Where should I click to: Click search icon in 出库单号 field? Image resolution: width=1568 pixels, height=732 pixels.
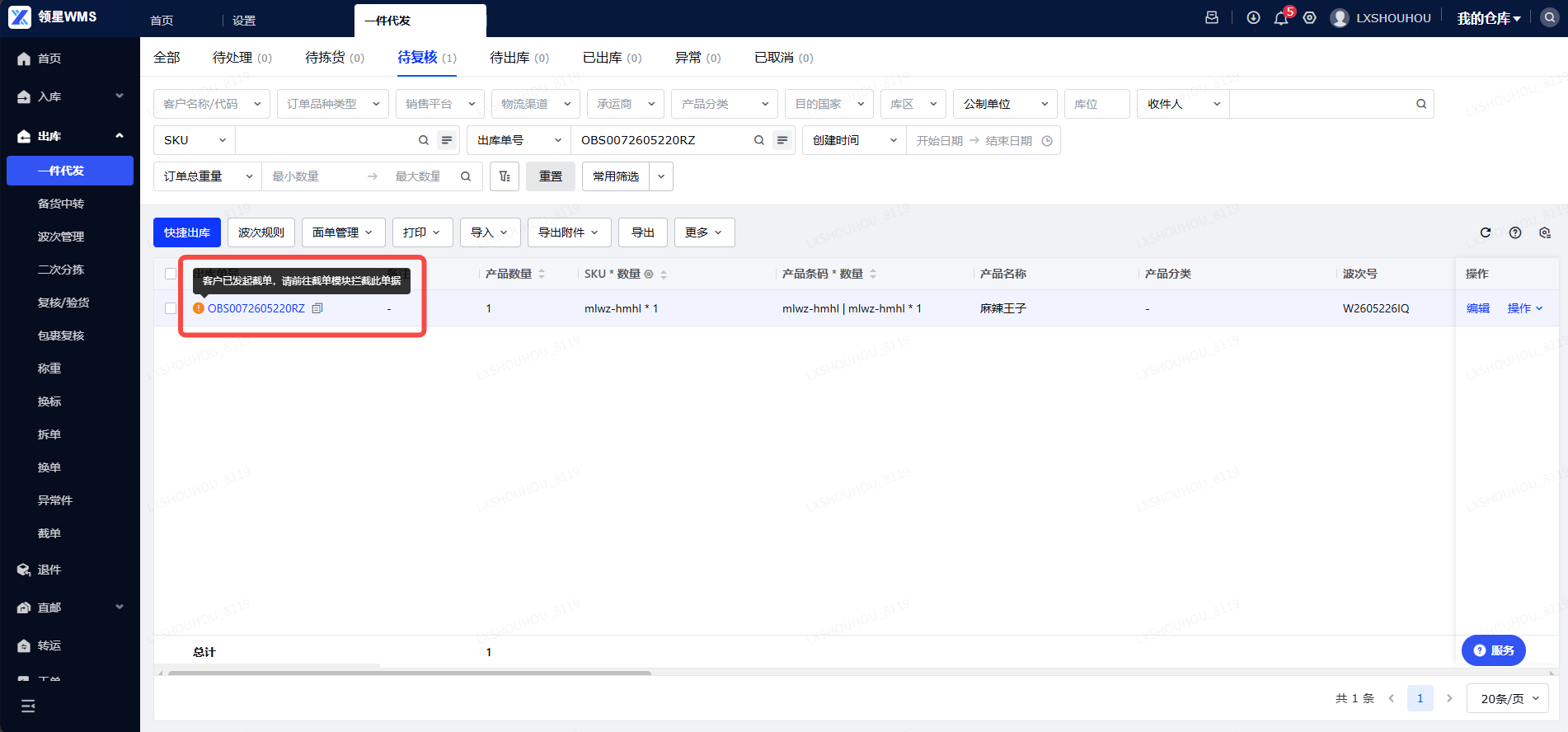click(759, 140)
